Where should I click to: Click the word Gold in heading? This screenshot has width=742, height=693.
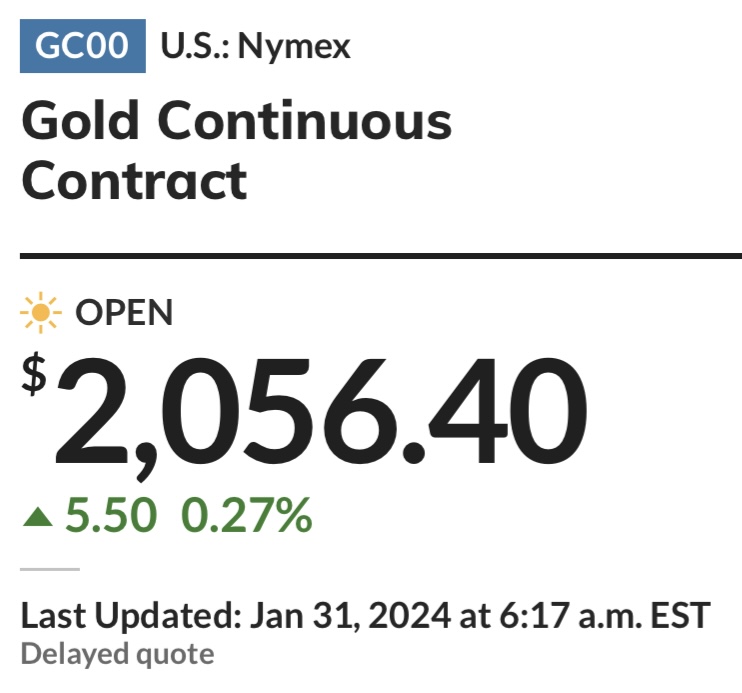click(80, 120)
